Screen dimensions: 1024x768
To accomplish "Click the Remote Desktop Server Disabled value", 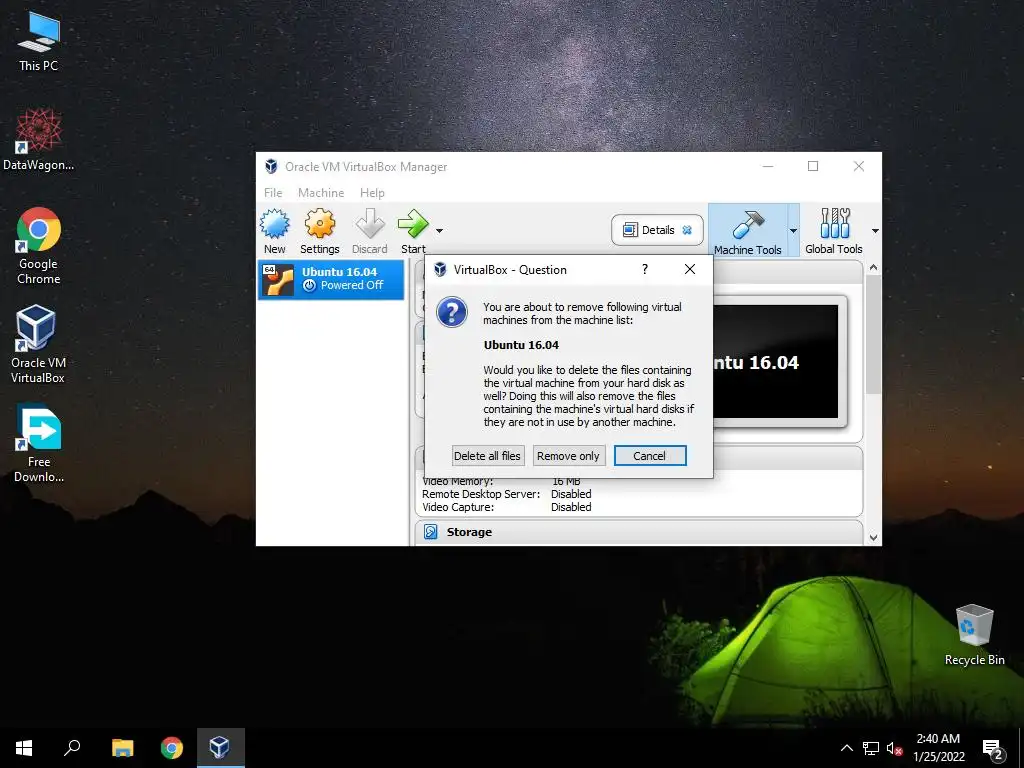I will [571, 494].
